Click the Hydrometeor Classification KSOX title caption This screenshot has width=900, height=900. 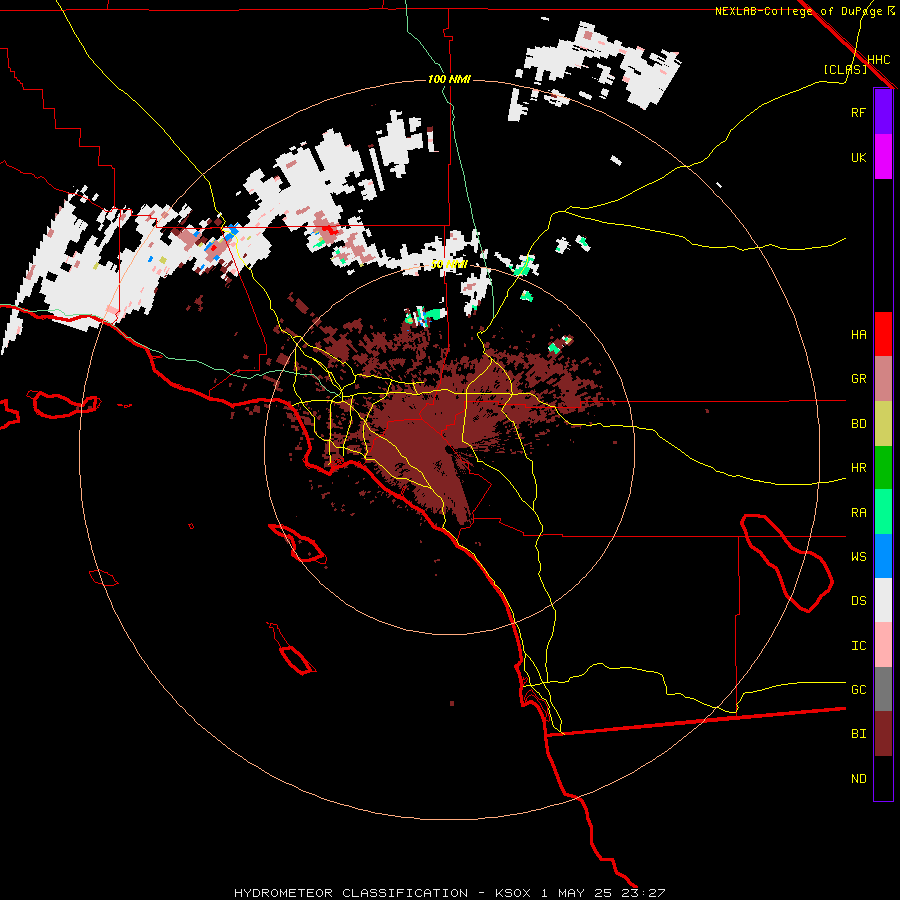coord(449,893)
